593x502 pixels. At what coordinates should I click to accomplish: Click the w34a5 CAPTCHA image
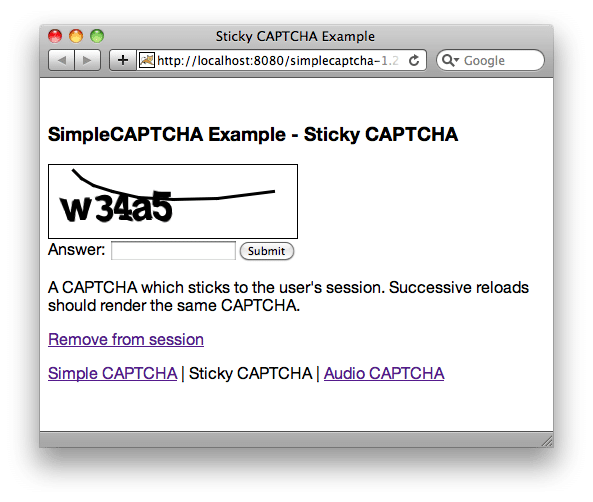click(x=173, y=201)
